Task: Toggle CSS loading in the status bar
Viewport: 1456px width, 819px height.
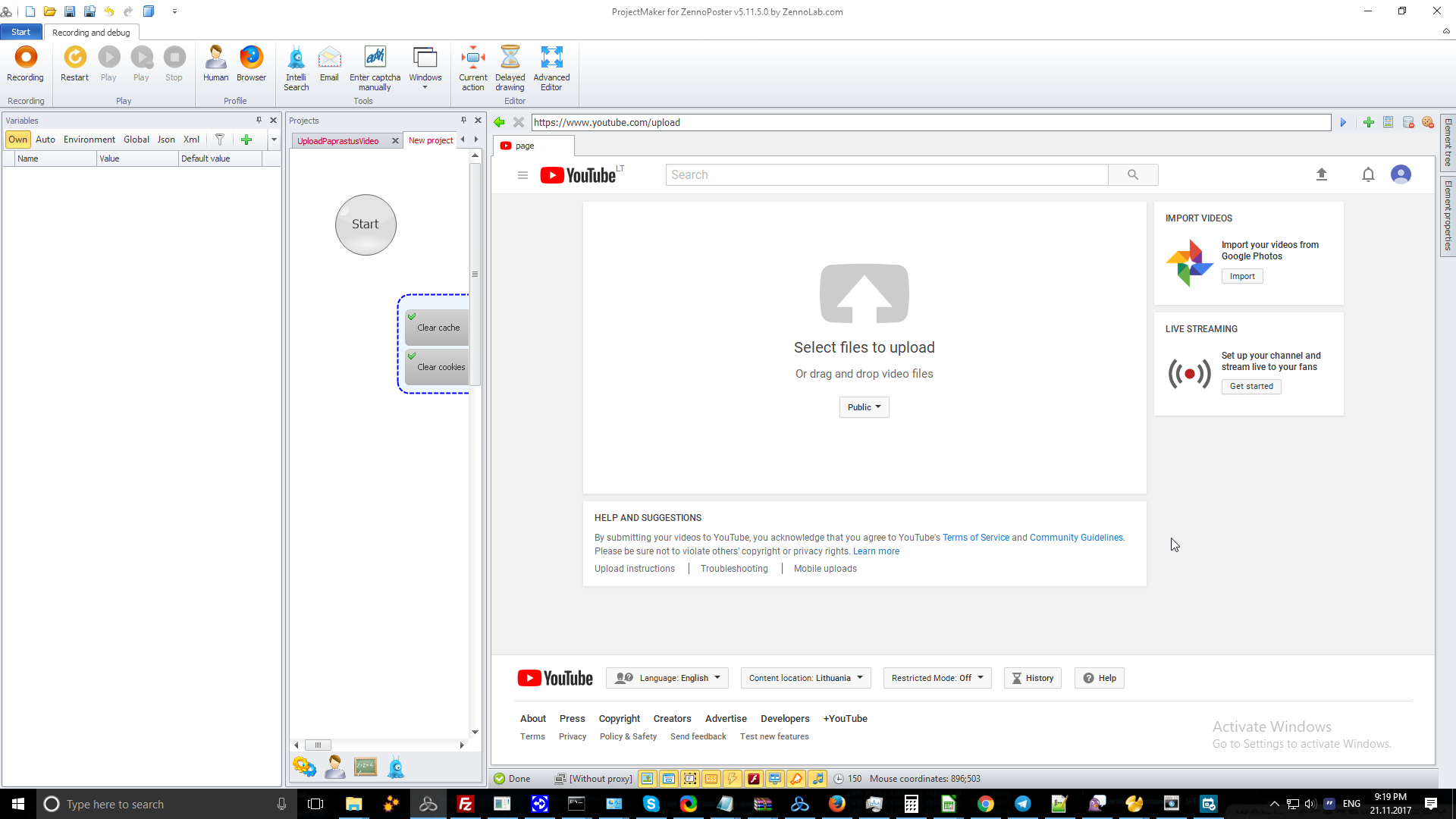Action: coord(711,779)
